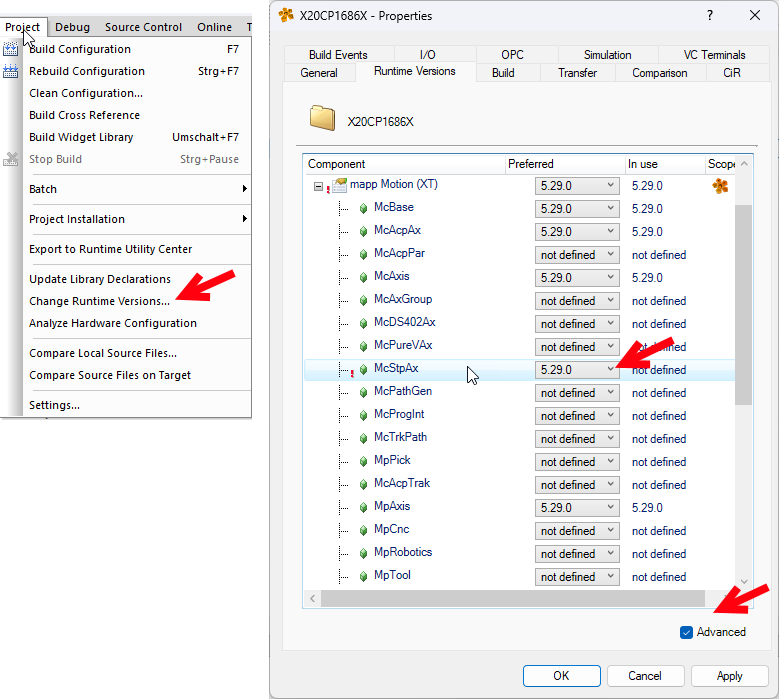The width and height of the screenshot is (779, 699).
Task: Click the green MpRobotics component icon
Action: click(x=364, y=553)
